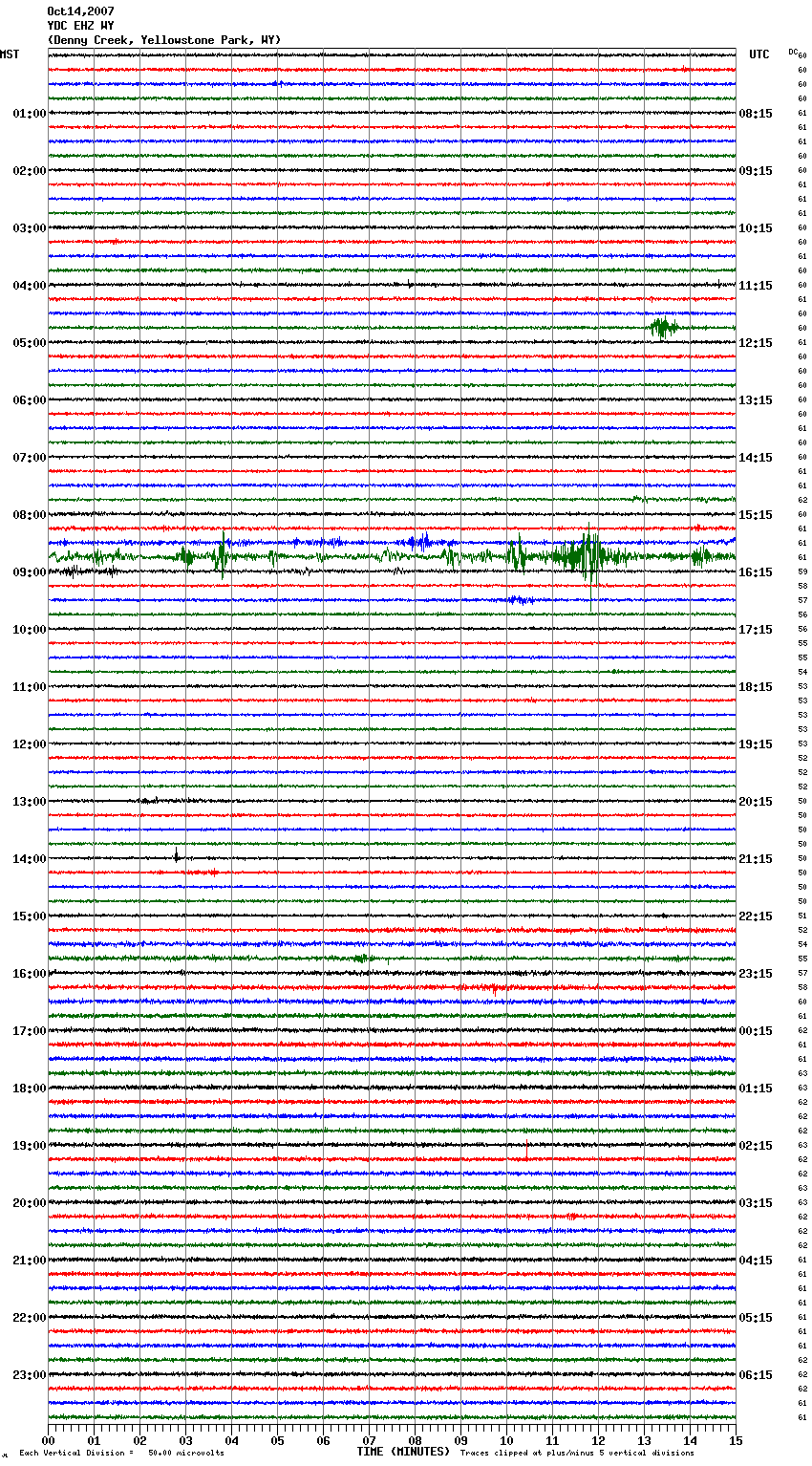This screenshot has height=1466, width=812.
Task: Select the 23:00 MST time label
Action: (30, 1375)
